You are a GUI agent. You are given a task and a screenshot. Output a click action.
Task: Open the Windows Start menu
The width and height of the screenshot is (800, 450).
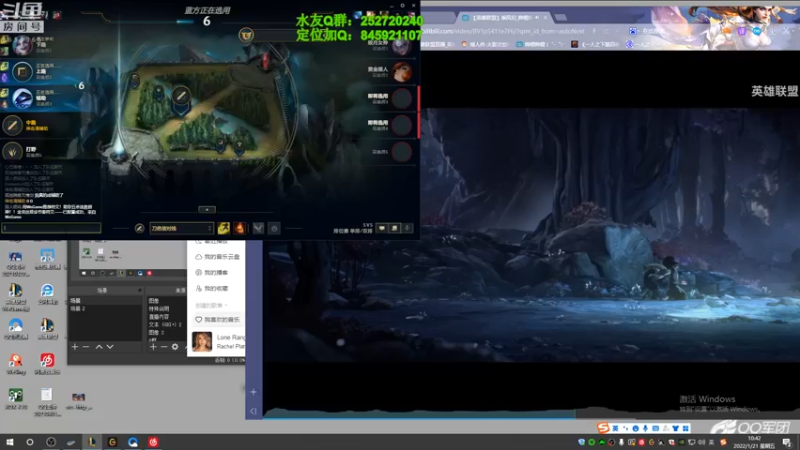pyautogui.click(x=9, y=442)
